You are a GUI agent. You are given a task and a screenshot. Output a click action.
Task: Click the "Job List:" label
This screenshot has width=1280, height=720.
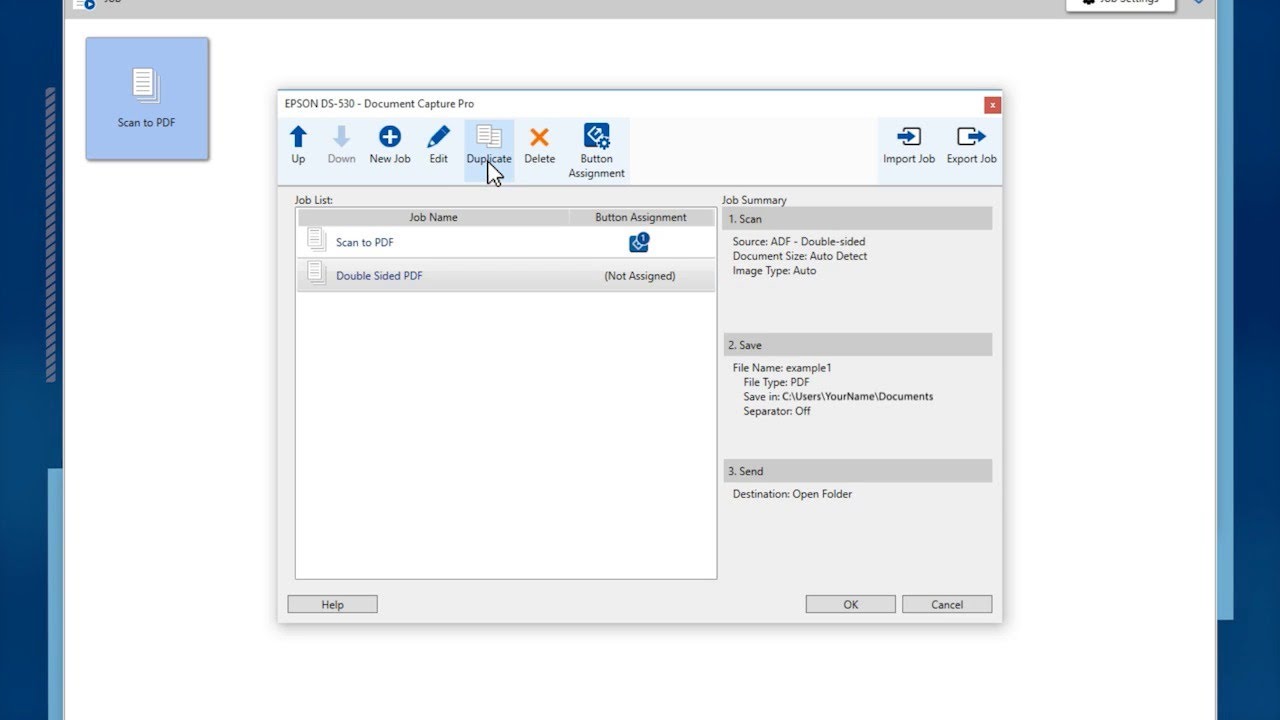[x=314, y=200]
